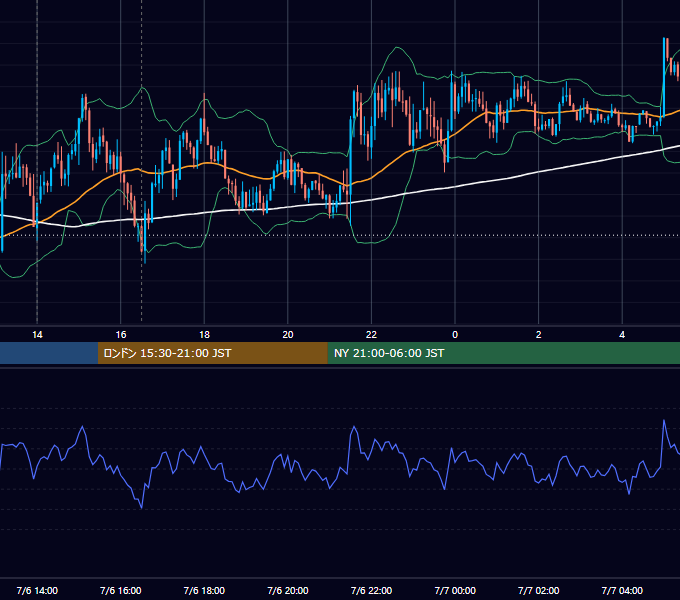The image size is (680, 600).
Task: Click the 7/7 00:00 time label
Action: click(x=455, y=590)
